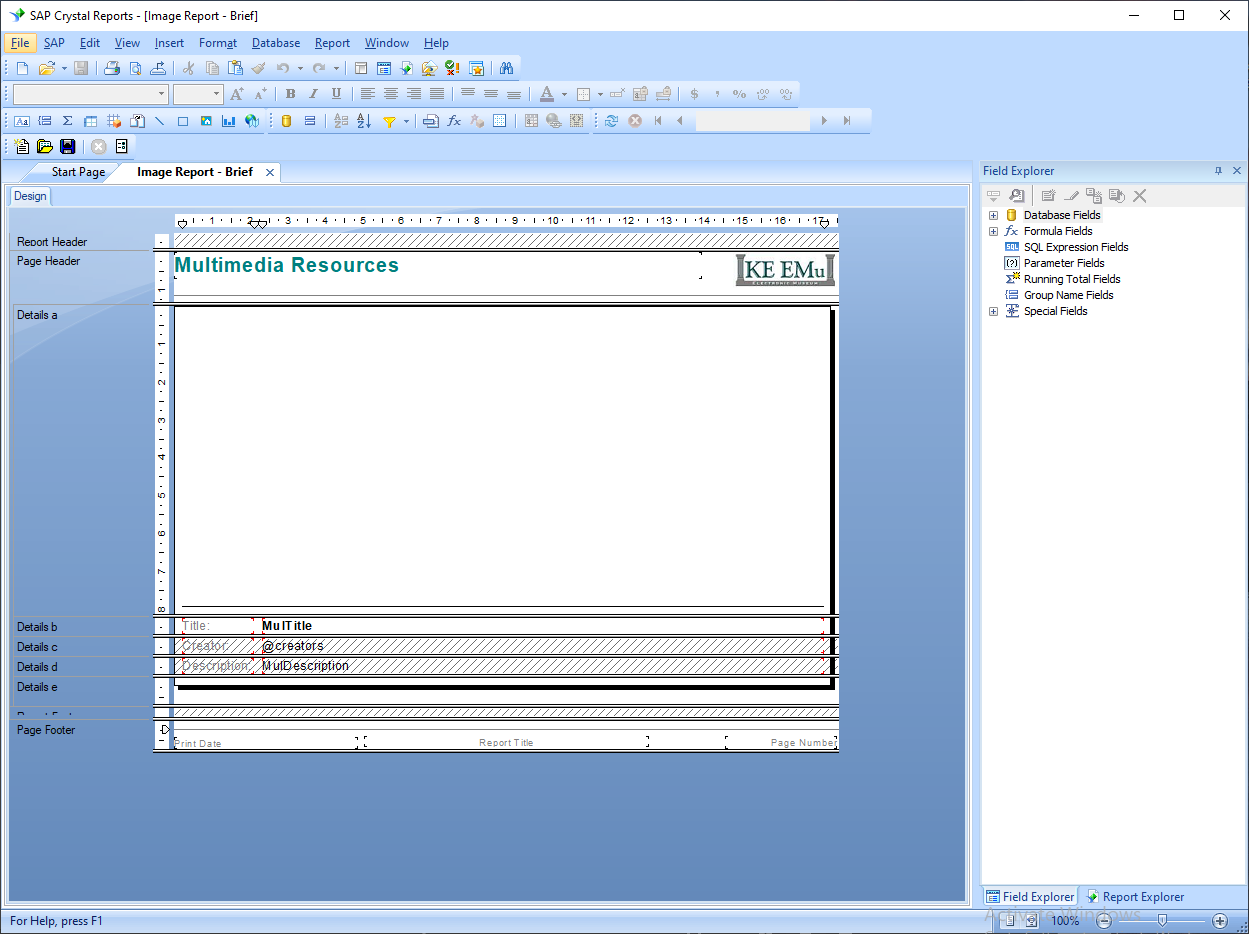Toggle Underline formatting

tap(336, 94)
